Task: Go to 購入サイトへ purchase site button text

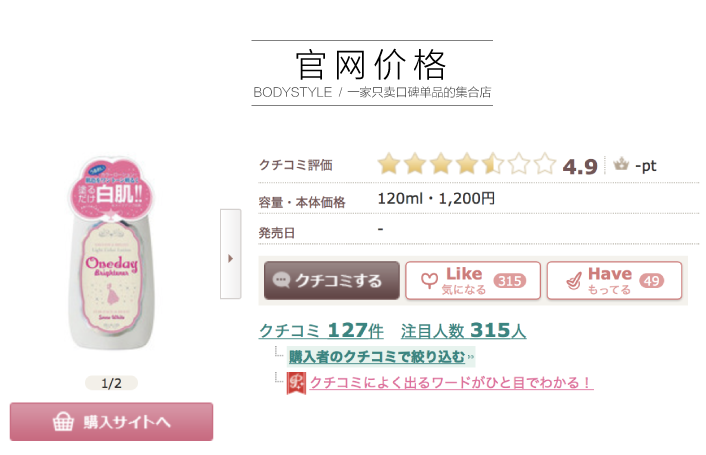Action: [x=127, y=422]
